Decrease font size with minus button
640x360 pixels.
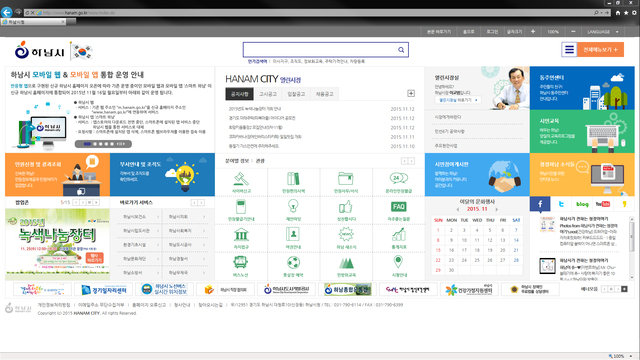coord(573,31)
